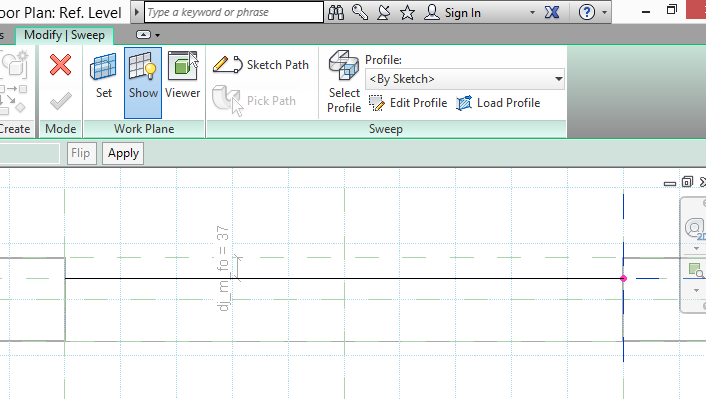
Task: Toggle Show work plane button
Action: 143,82
